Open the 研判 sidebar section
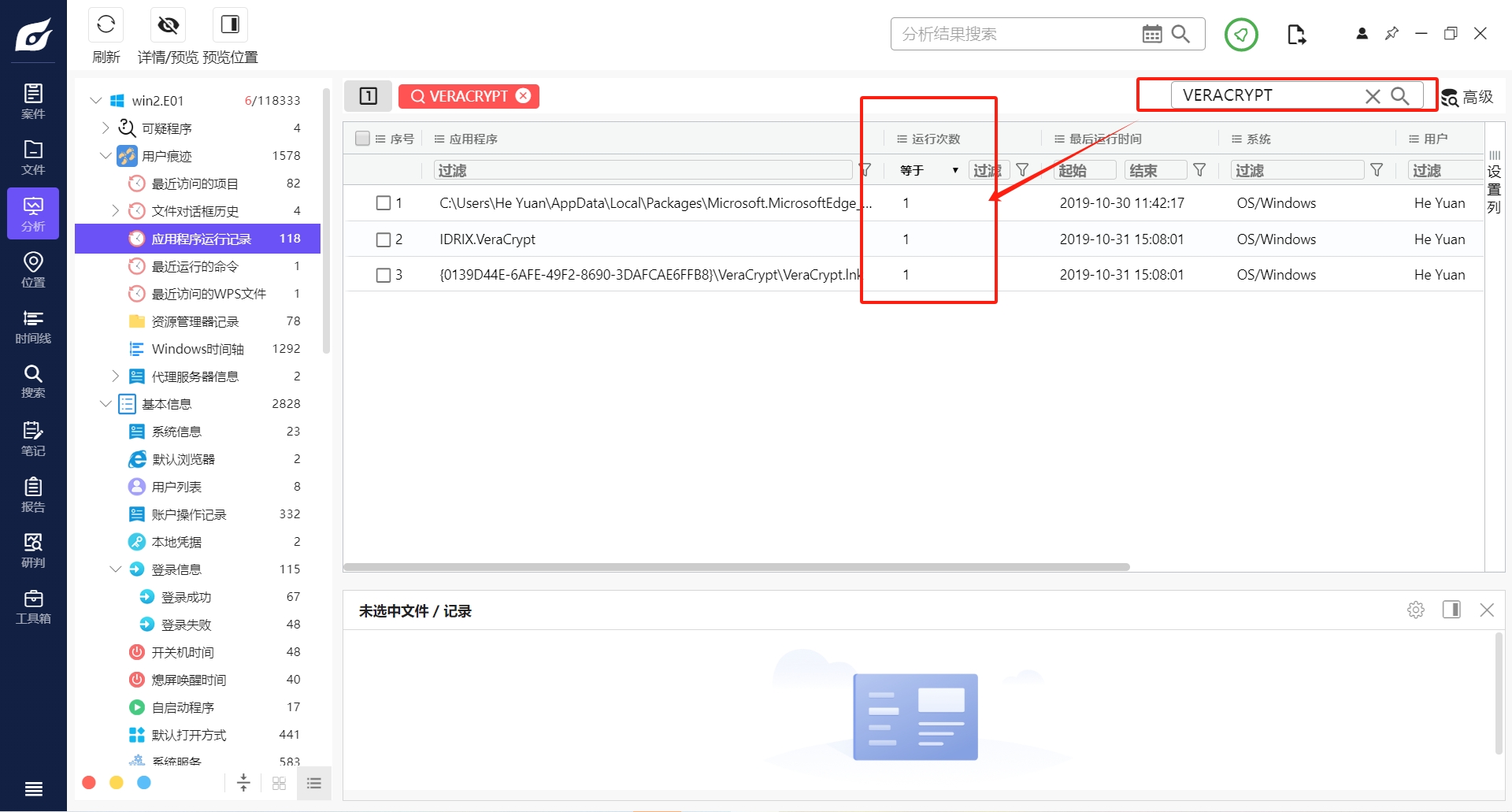 point(33,551)
